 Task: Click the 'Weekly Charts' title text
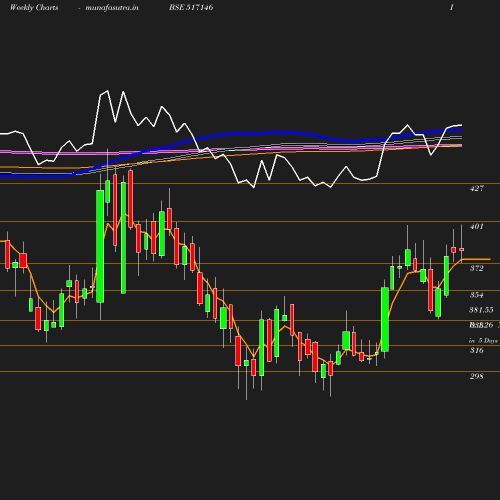point(34,8)
